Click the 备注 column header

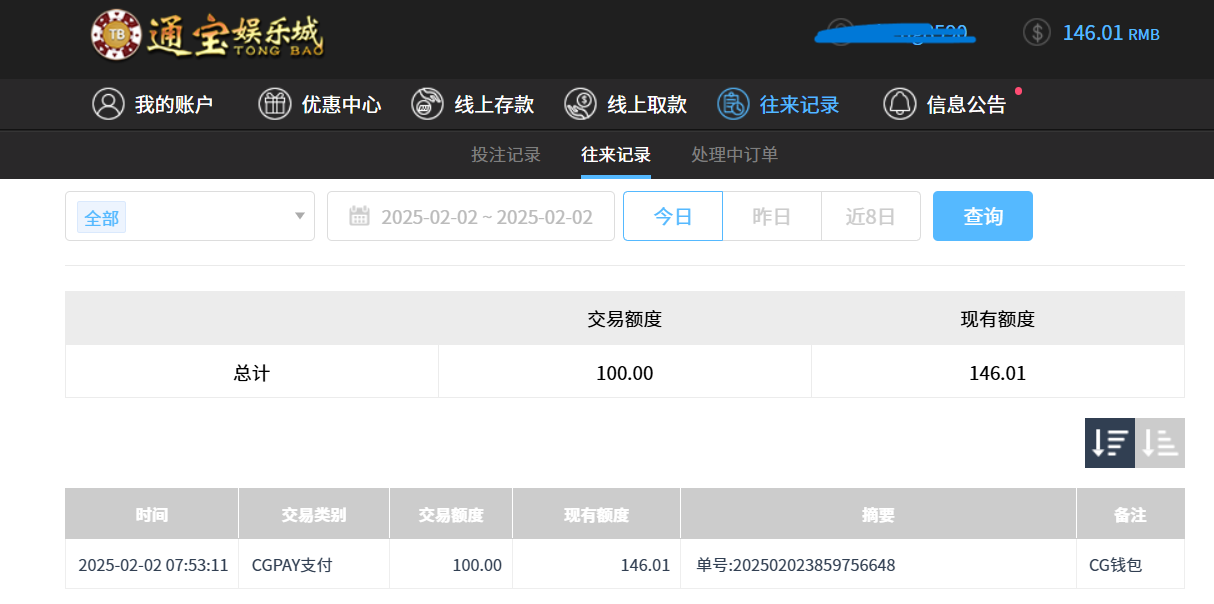tap(1131, 514)
